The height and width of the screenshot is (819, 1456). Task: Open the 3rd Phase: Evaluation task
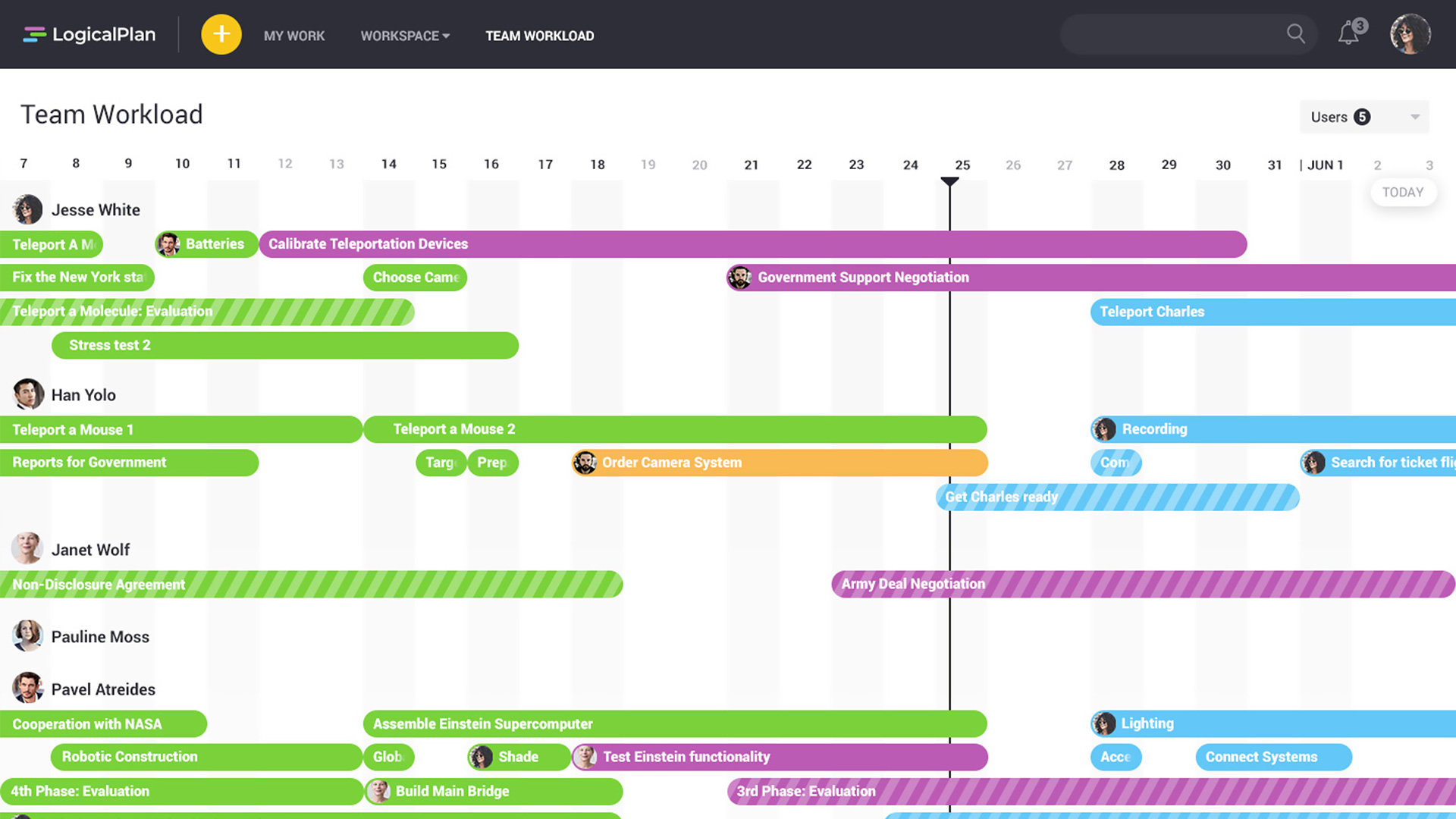pyautogui.click(x=1092, y=791)
